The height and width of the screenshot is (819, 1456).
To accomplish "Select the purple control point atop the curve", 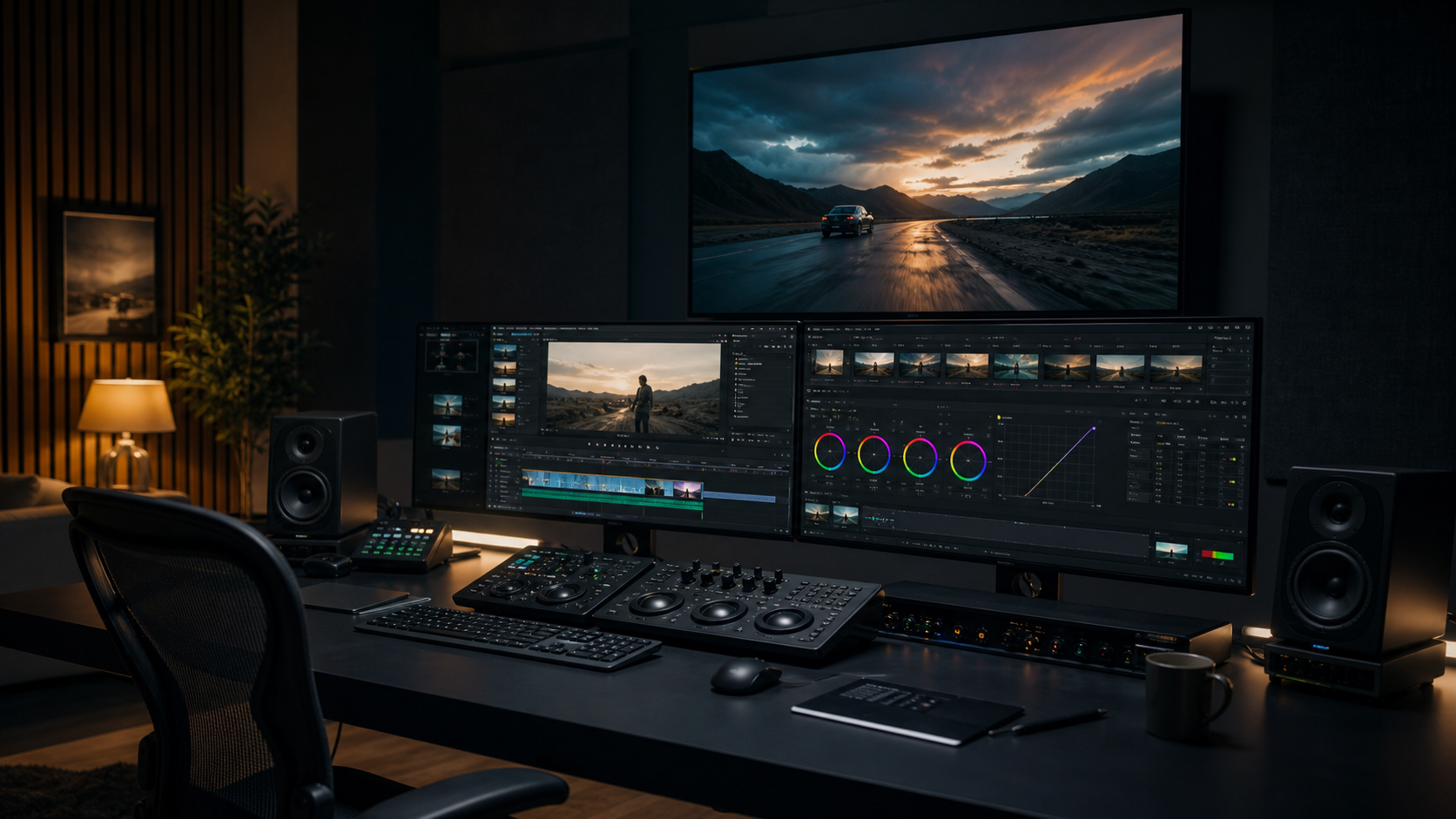I will point(1094,428).
